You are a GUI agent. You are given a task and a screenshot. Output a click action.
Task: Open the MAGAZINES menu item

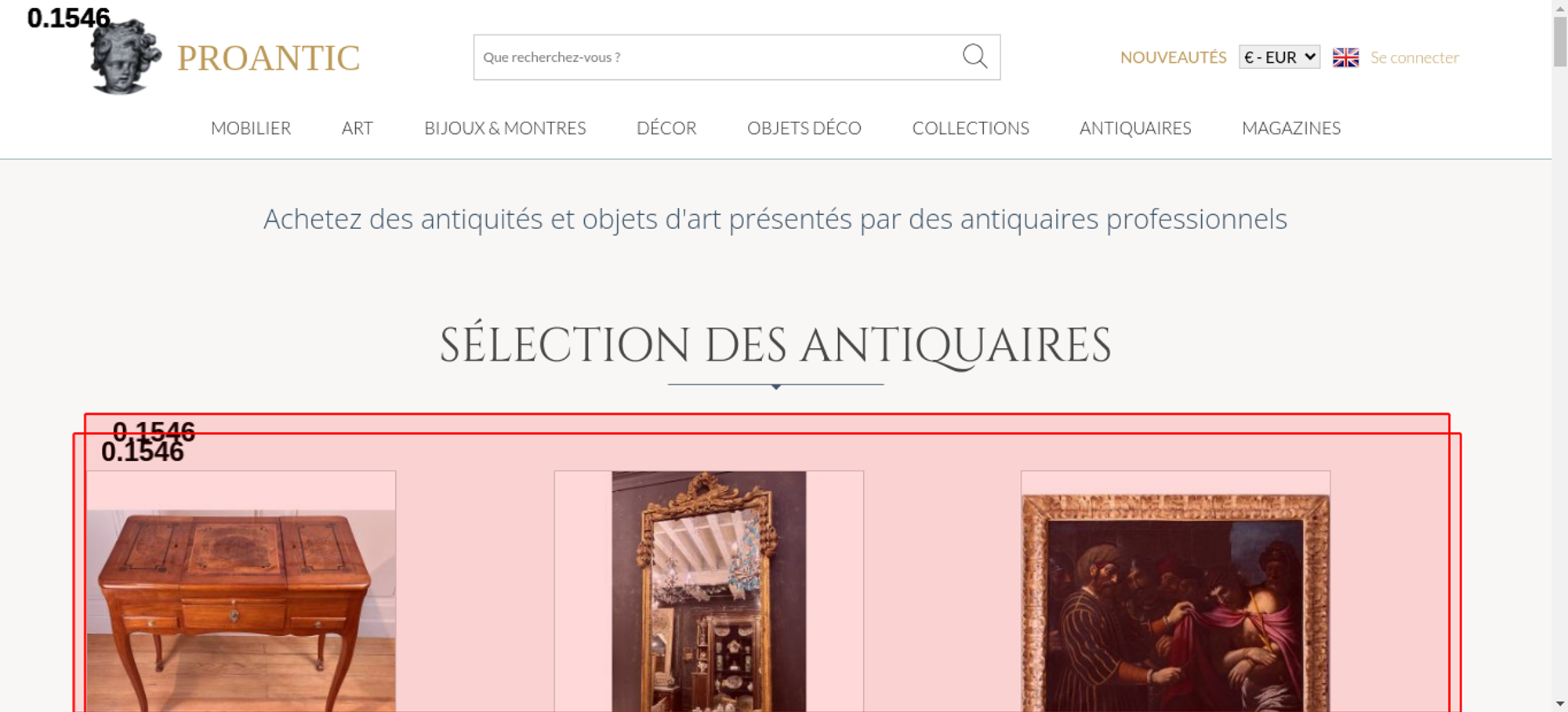1291,128
